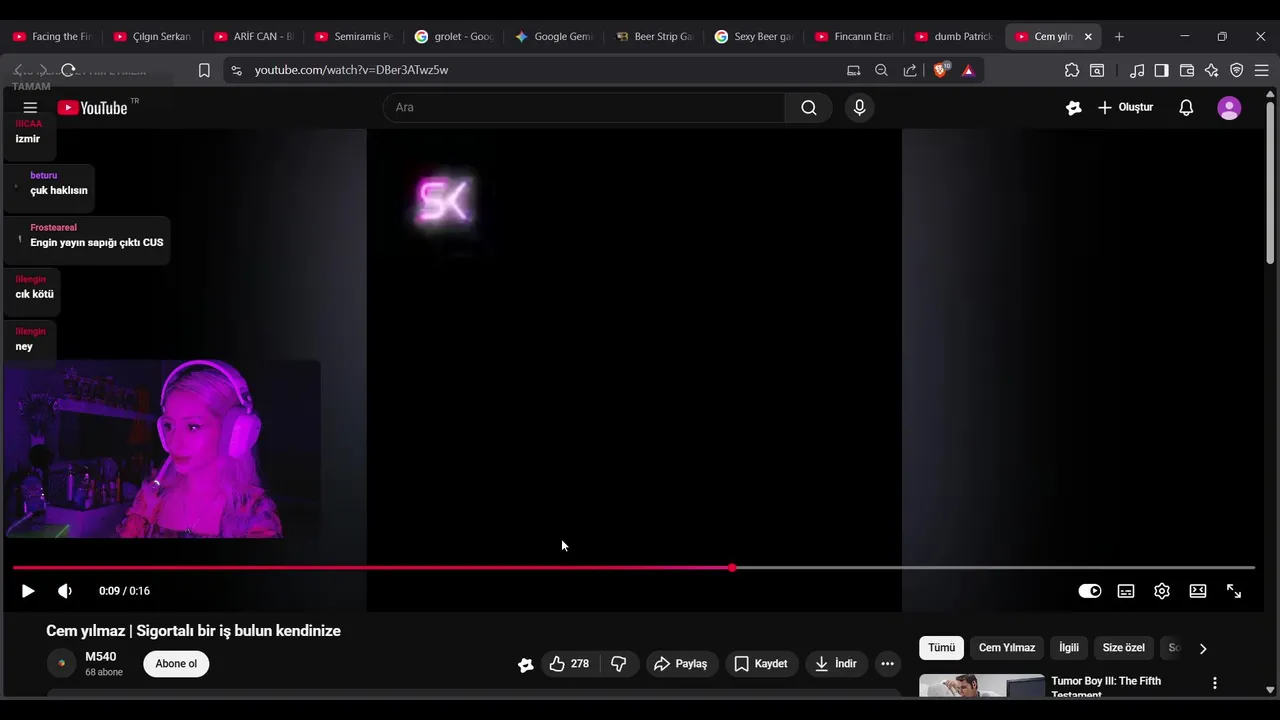Close the Cem yılmaz tab
Image resolution: width=1280 pixels, height=720 pixels.
[1088, 36]
